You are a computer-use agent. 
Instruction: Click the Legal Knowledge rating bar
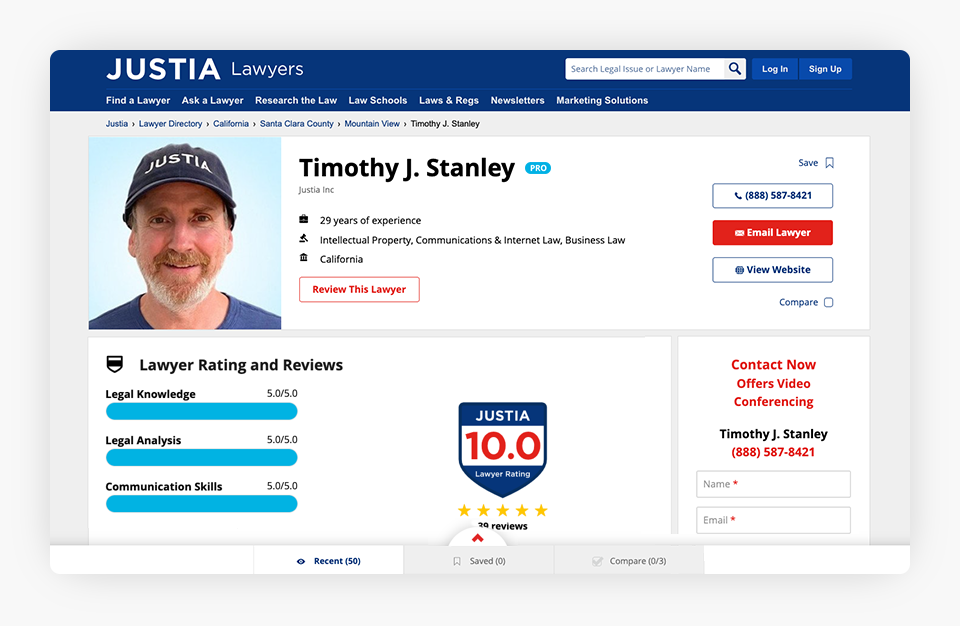coord(201,411)
